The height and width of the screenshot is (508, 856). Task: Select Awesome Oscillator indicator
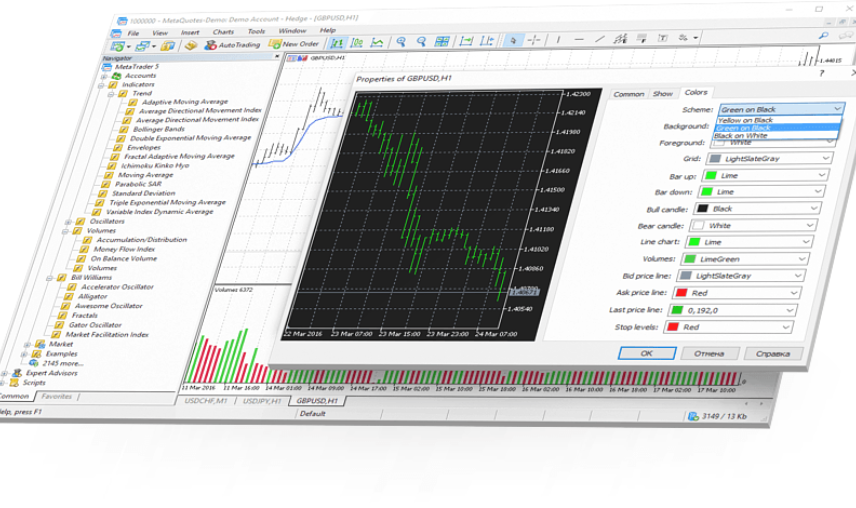108,306
